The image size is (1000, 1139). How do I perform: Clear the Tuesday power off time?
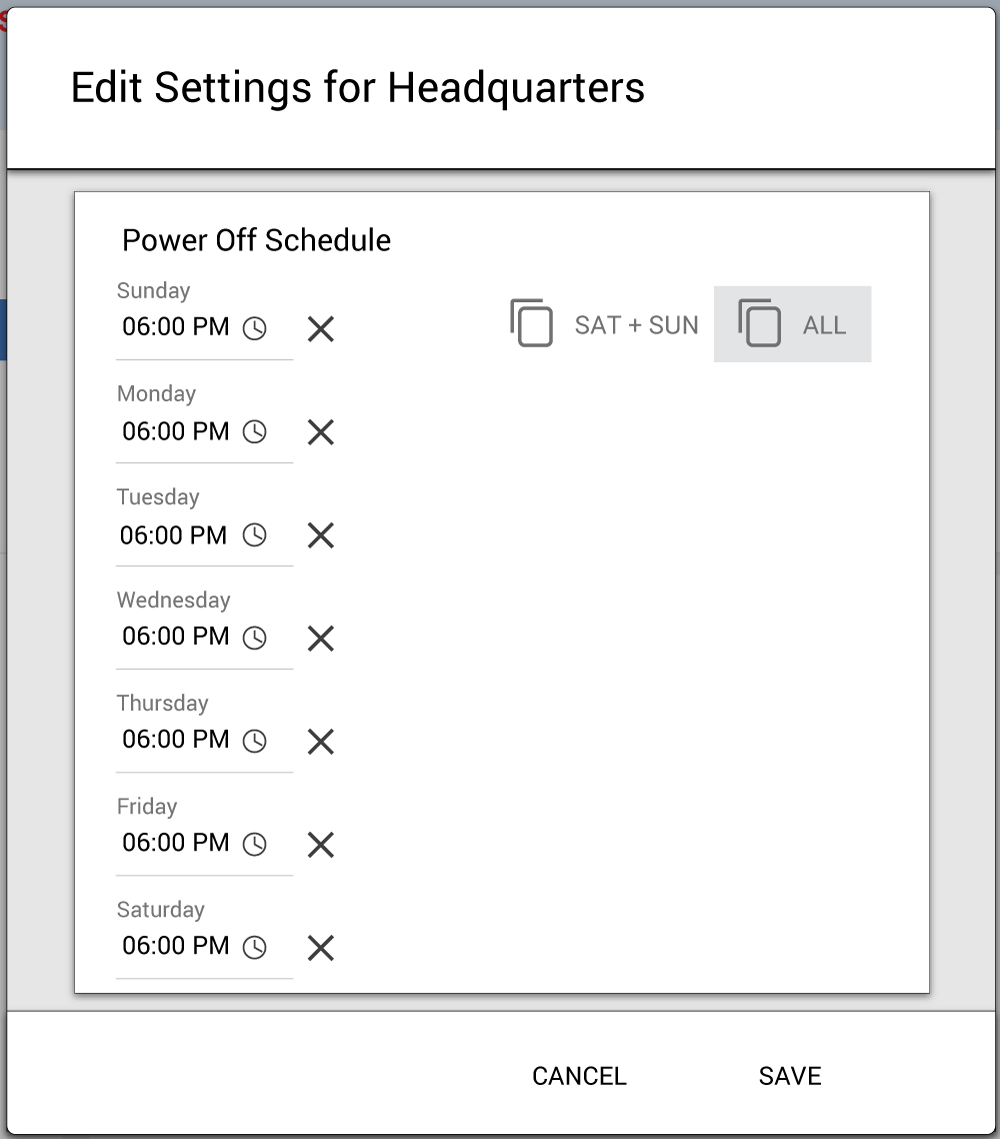(x=320, y=535)
